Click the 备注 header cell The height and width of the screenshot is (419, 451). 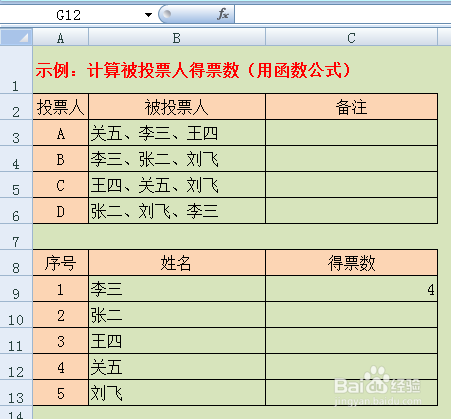pyautogui.click(x=351, y=107)
